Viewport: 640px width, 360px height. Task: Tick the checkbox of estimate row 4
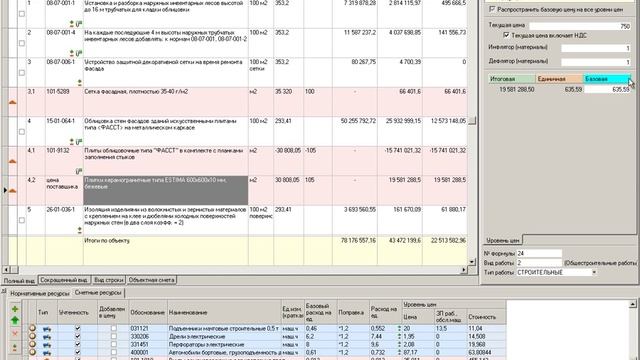pos(22,131)
